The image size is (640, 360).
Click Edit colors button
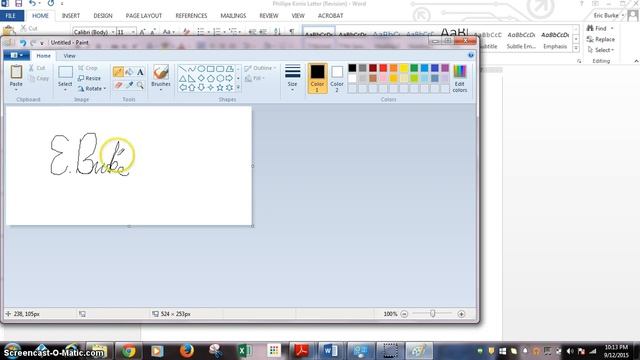point(460,78)
